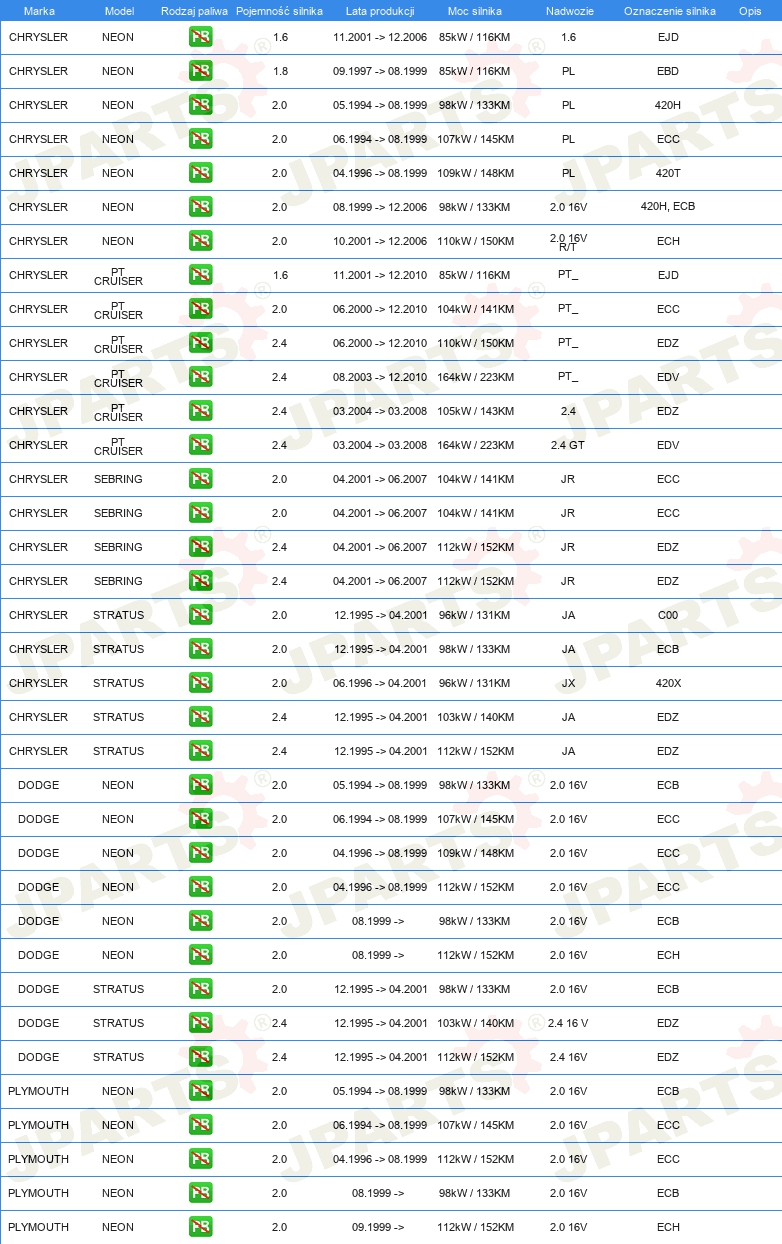Select production dates '10.2001 -> 12.2006'

[380, 241]
